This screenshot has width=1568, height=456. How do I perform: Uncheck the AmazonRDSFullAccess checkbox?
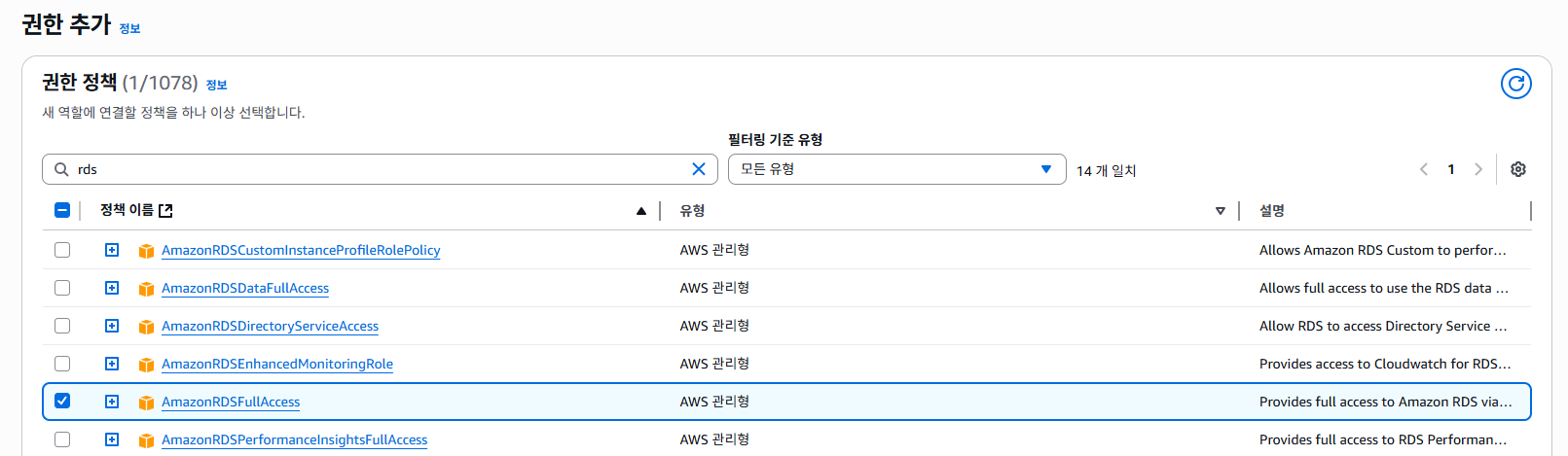[x=62, y=401]
